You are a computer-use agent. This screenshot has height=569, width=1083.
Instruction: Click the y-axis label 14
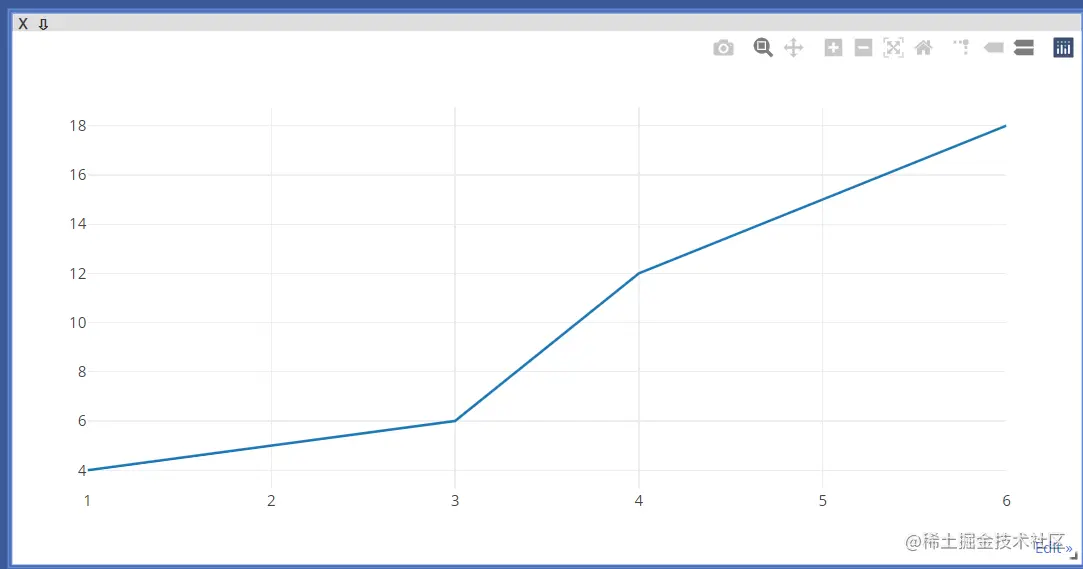(x=78, y=224)
